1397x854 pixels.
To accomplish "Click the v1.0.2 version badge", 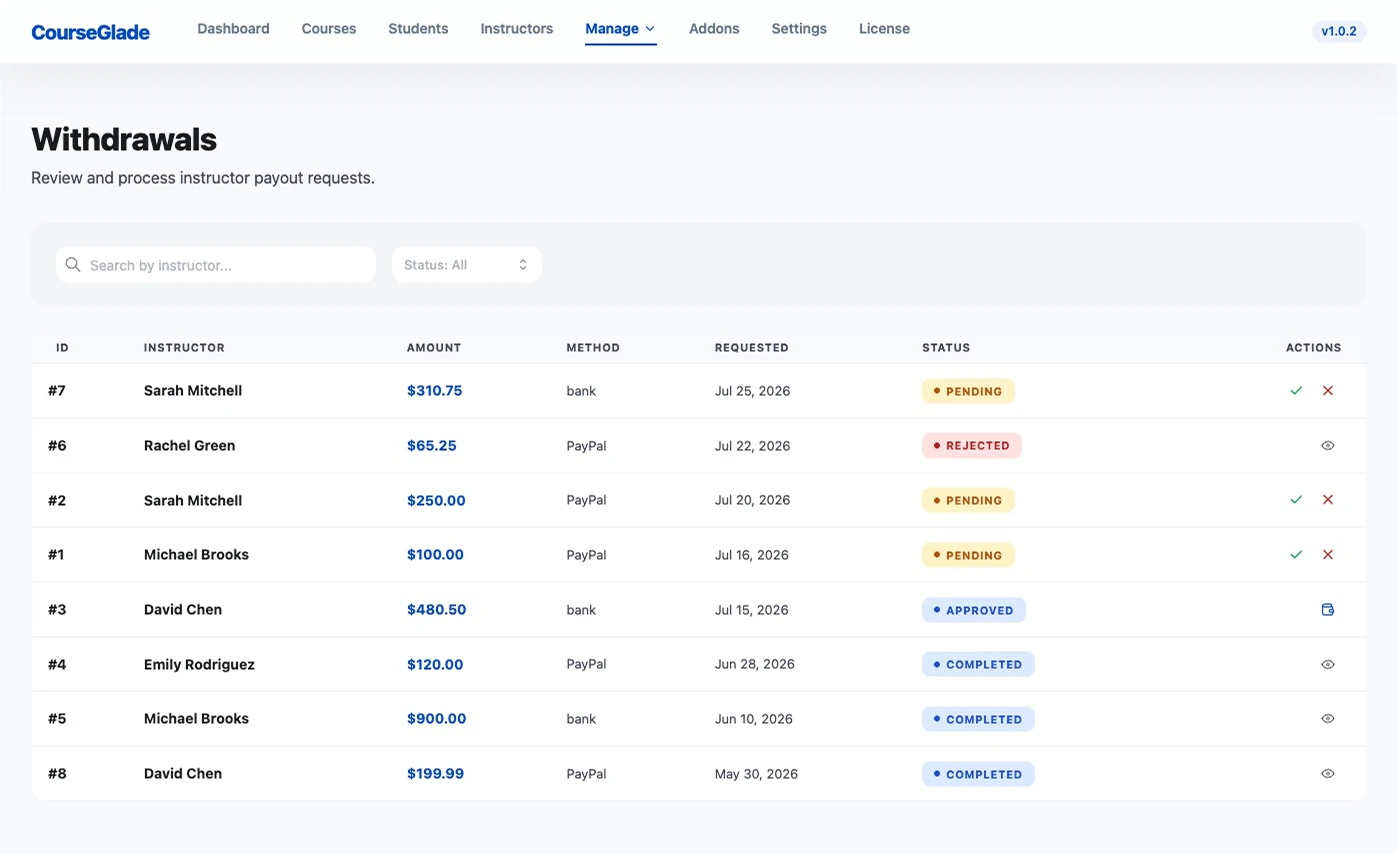I will 1339,31.
